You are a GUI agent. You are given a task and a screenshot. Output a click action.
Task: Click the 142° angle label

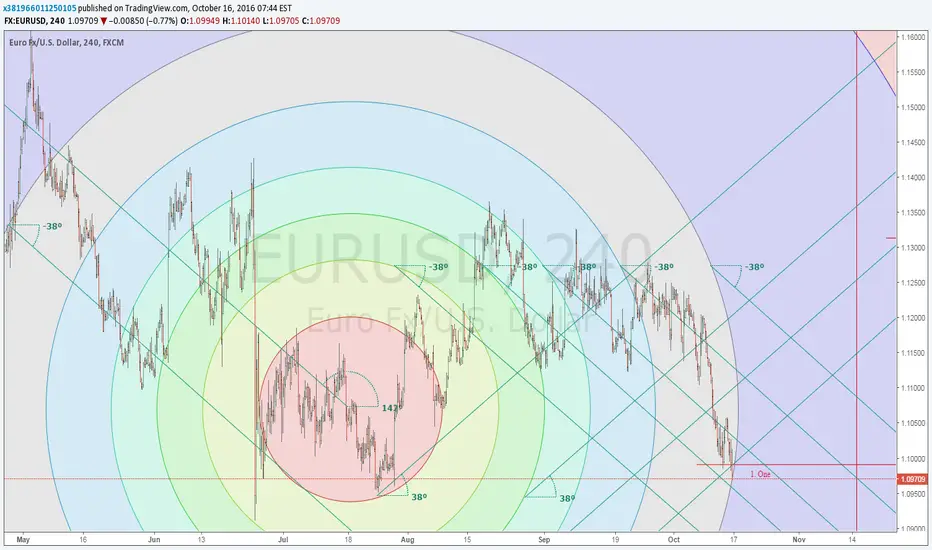[x=391, y=408]
